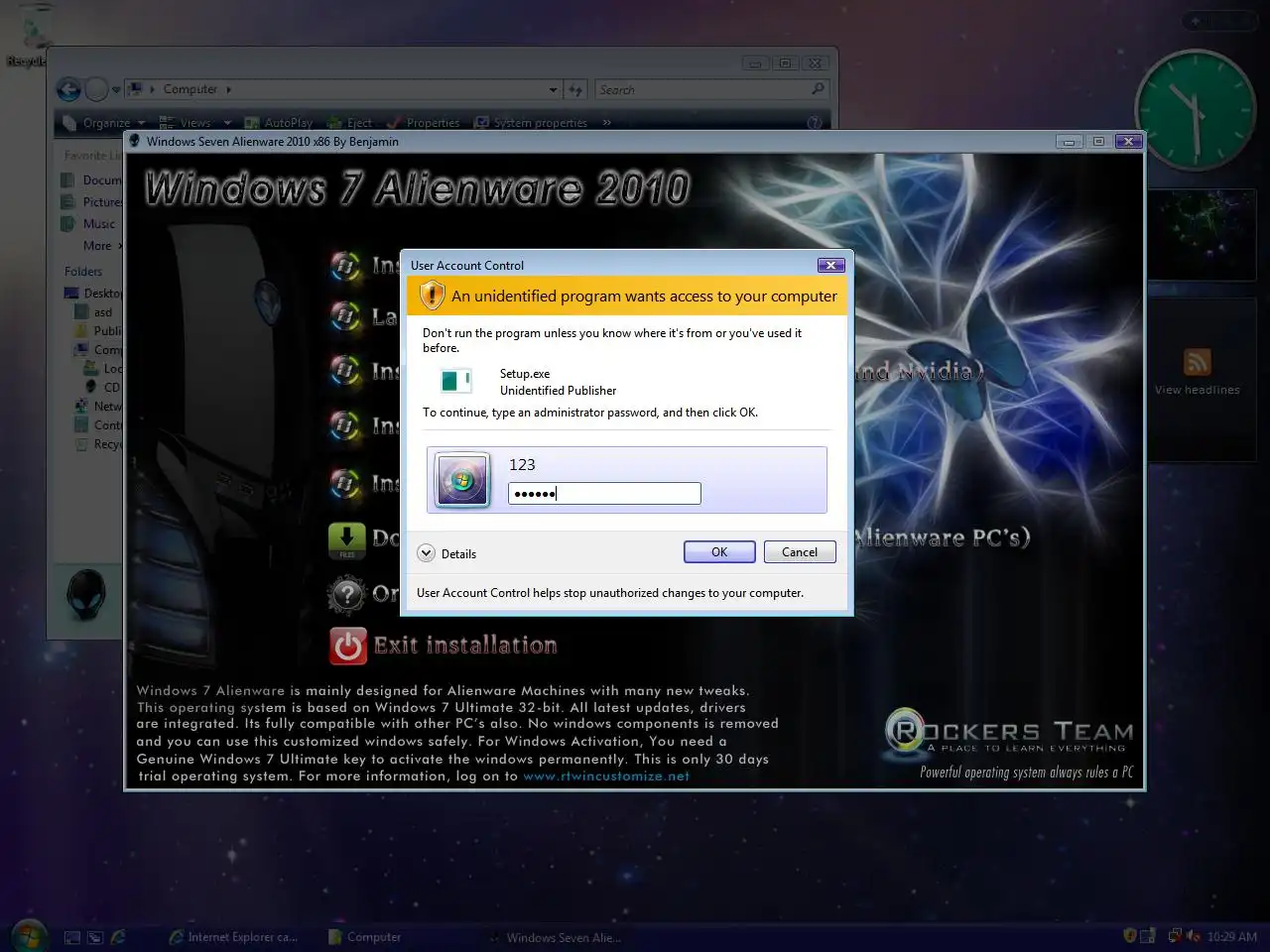Open the Views dropdown arrow

point(227,123)
